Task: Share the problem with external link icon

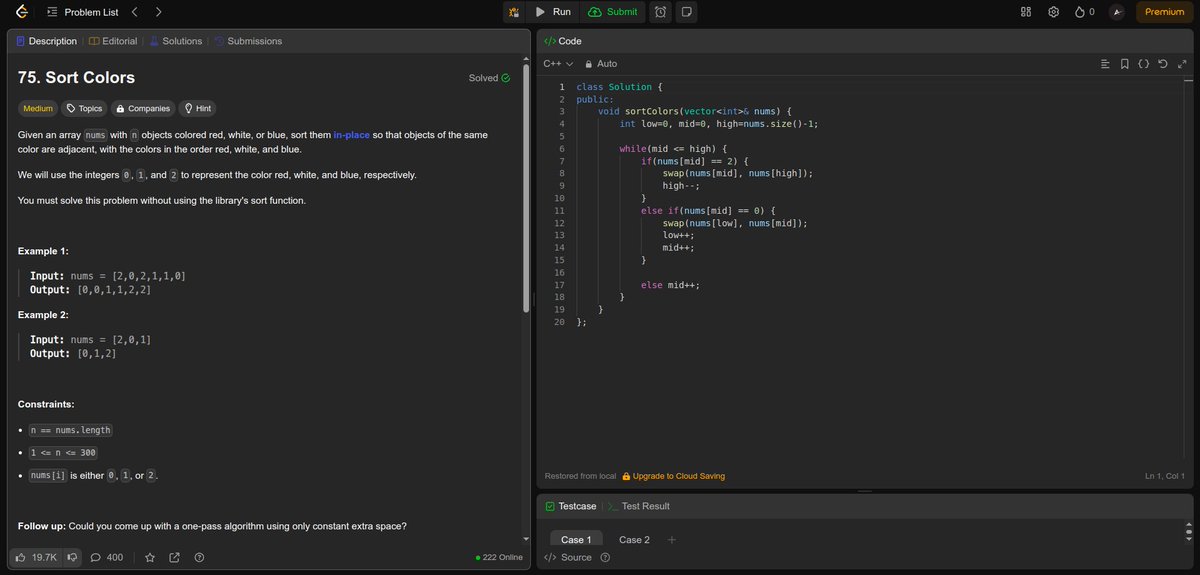Action: click(175, 557)
